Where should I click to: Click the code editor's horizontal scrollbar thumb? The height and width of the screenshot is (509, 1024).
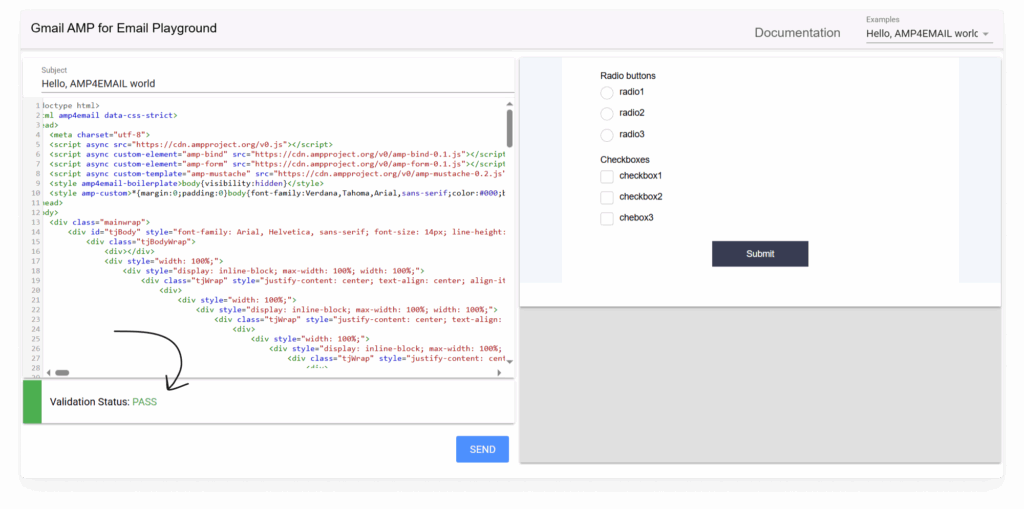tap(62, 372)
